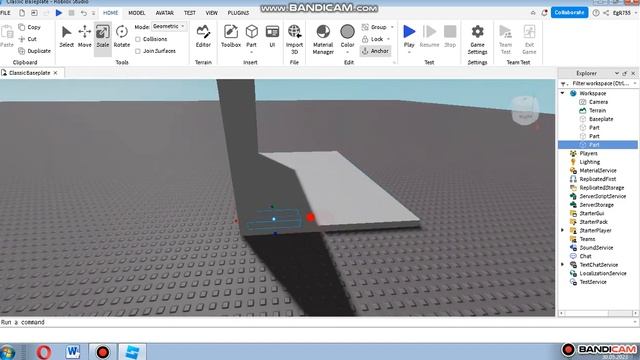Viewport: 640px width, 360px height.
Task: Click the share icon near username
Action: [x=606, y=13]
